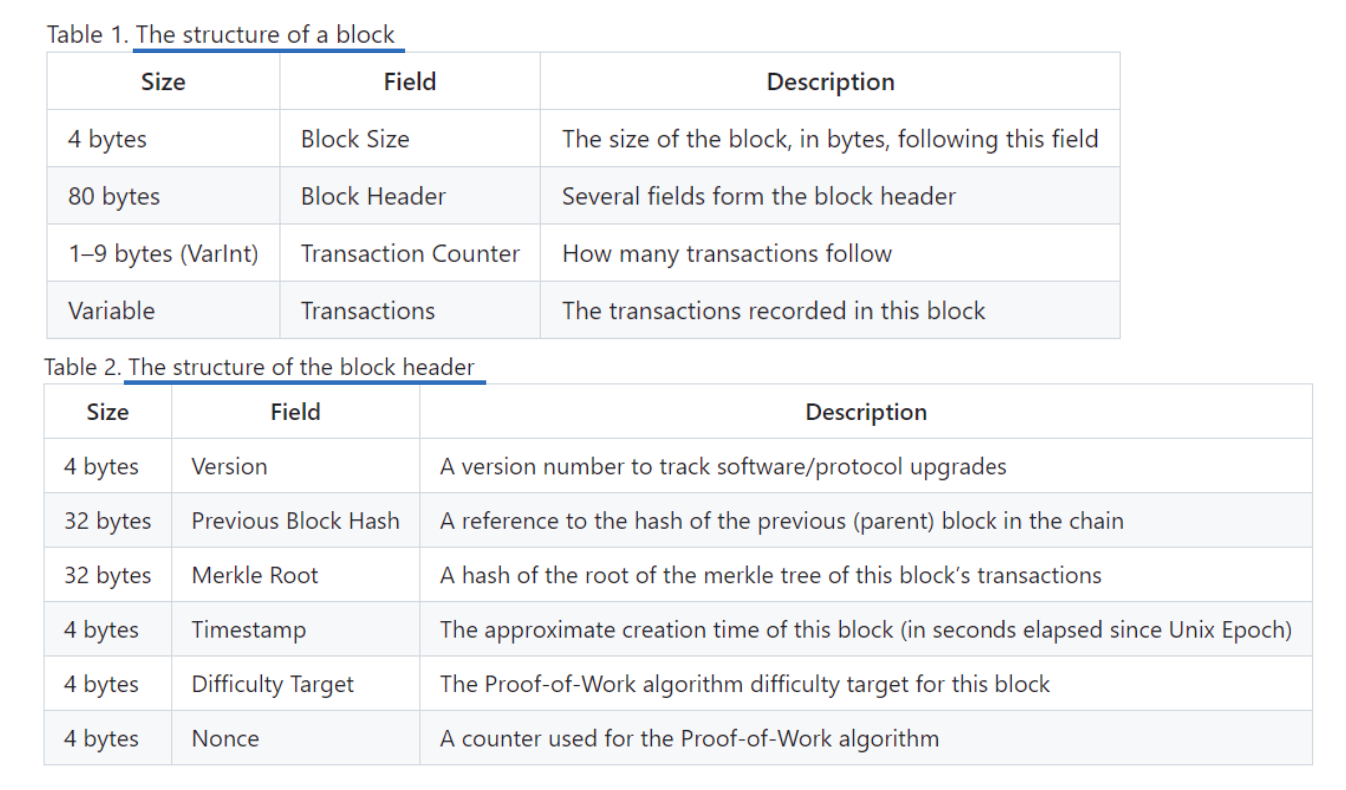The height and width of the screenshot is (790, 1346).
Task: Click the Timestamp field cell
Action: (x=295, y=630)
